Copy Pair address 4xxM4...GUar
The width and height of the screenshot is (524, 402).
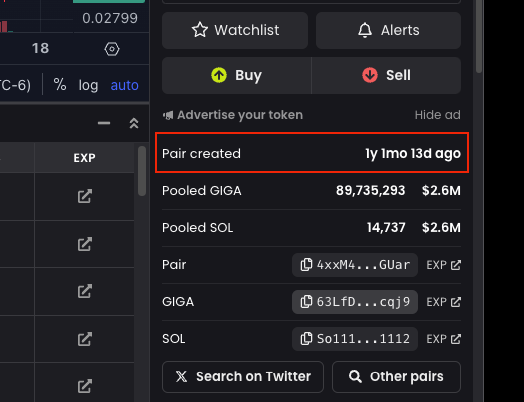click(355, 265)
